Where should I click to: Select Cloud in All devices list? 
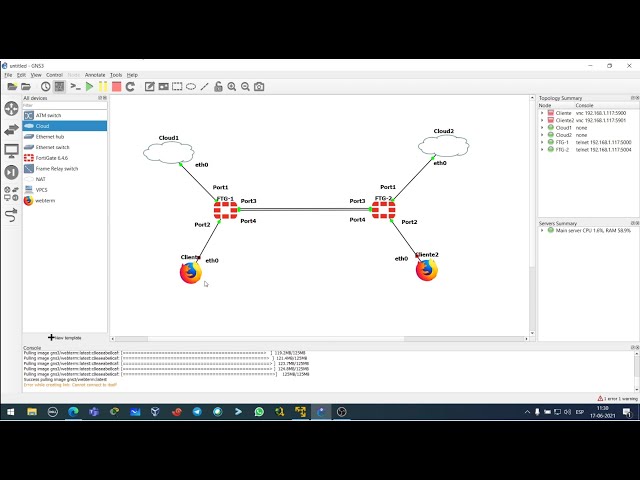65,126
